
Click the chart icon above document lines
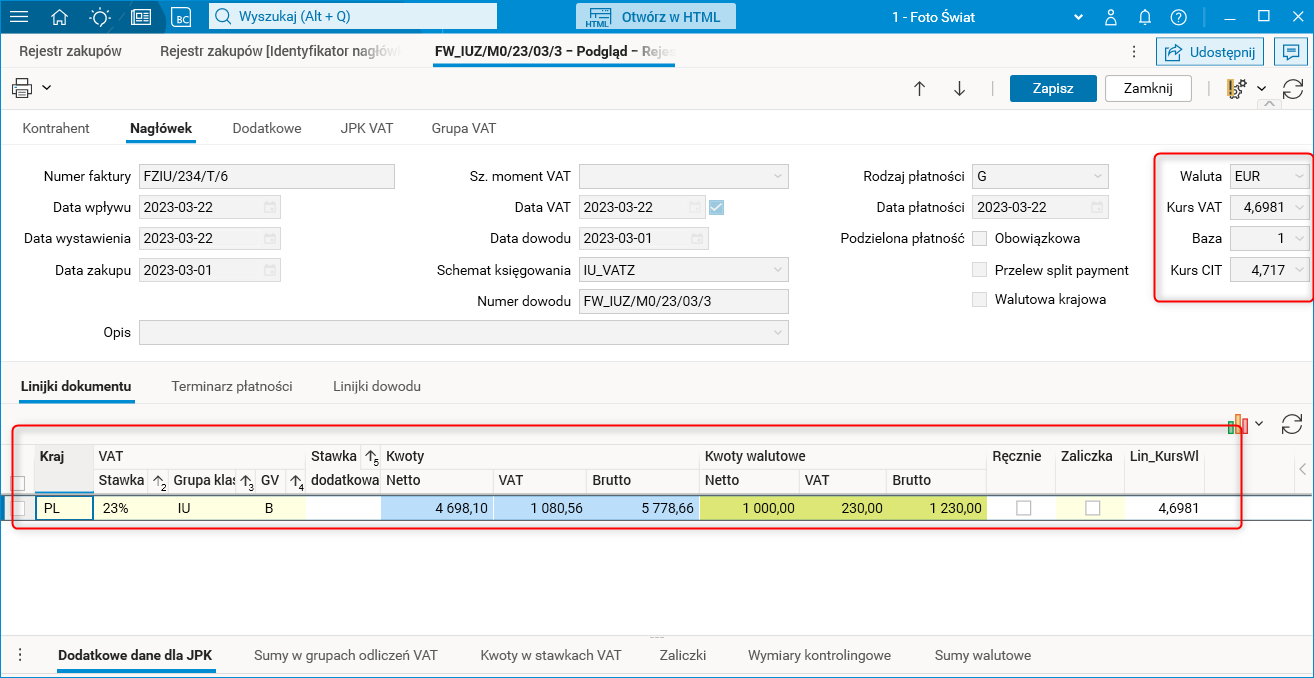(1239, 424)
